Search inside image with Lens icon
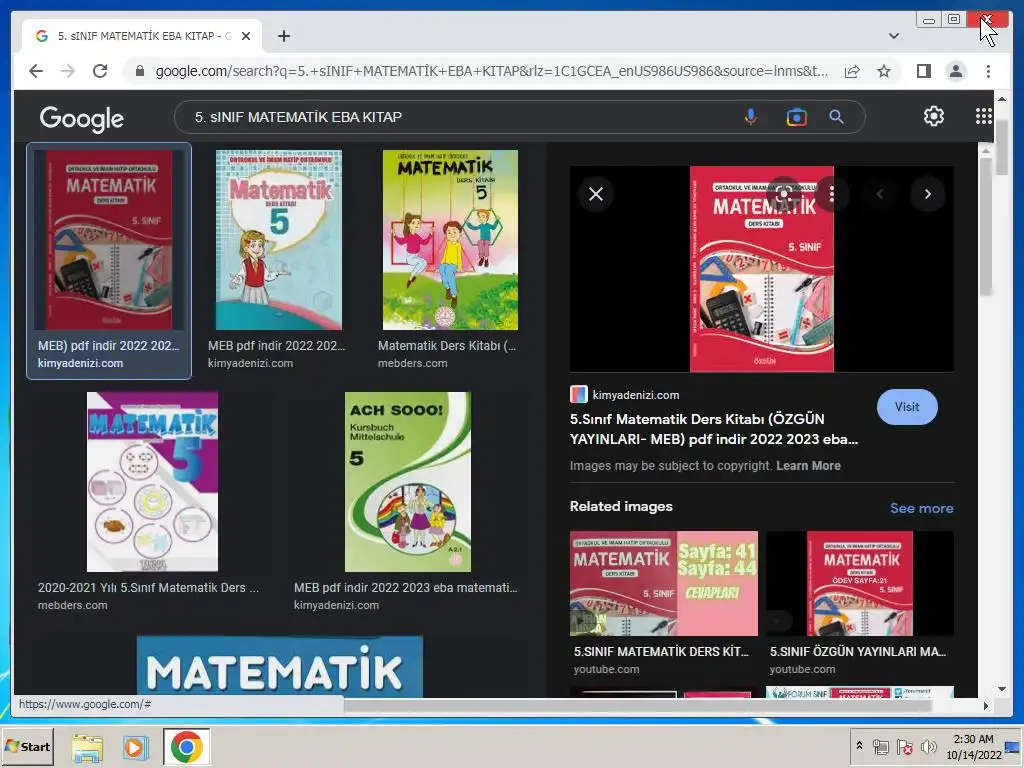Viewport: 1024px width, 768px height. (x=784, y=194)
